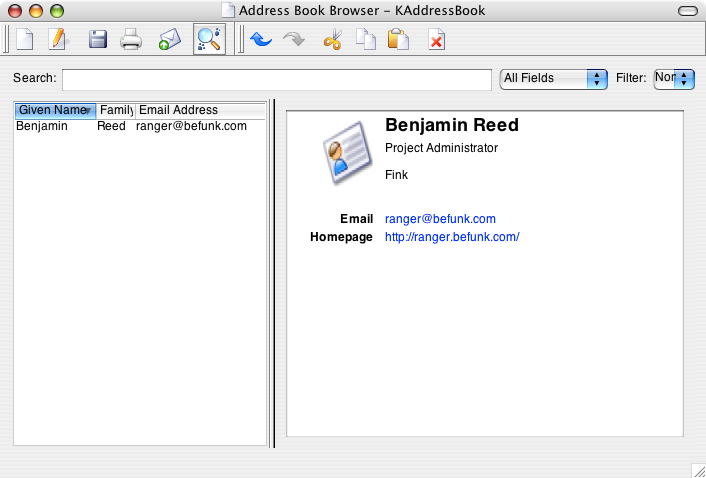706x478 pixels.
Task: Toggle the incremental search bar icon
Action: click(209, 39)
